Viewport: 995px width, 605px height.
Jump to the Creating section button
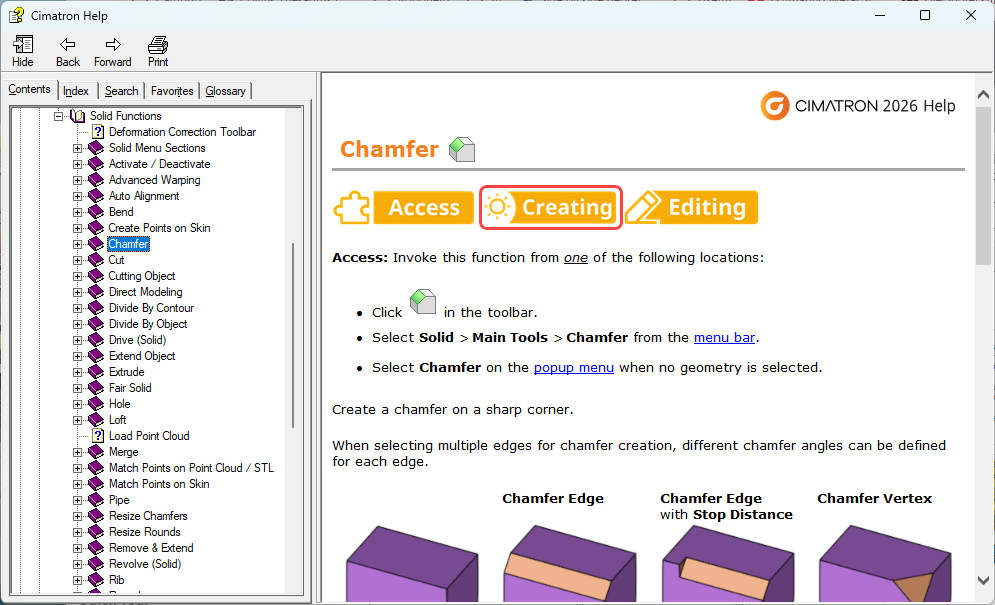pos(551,208)
